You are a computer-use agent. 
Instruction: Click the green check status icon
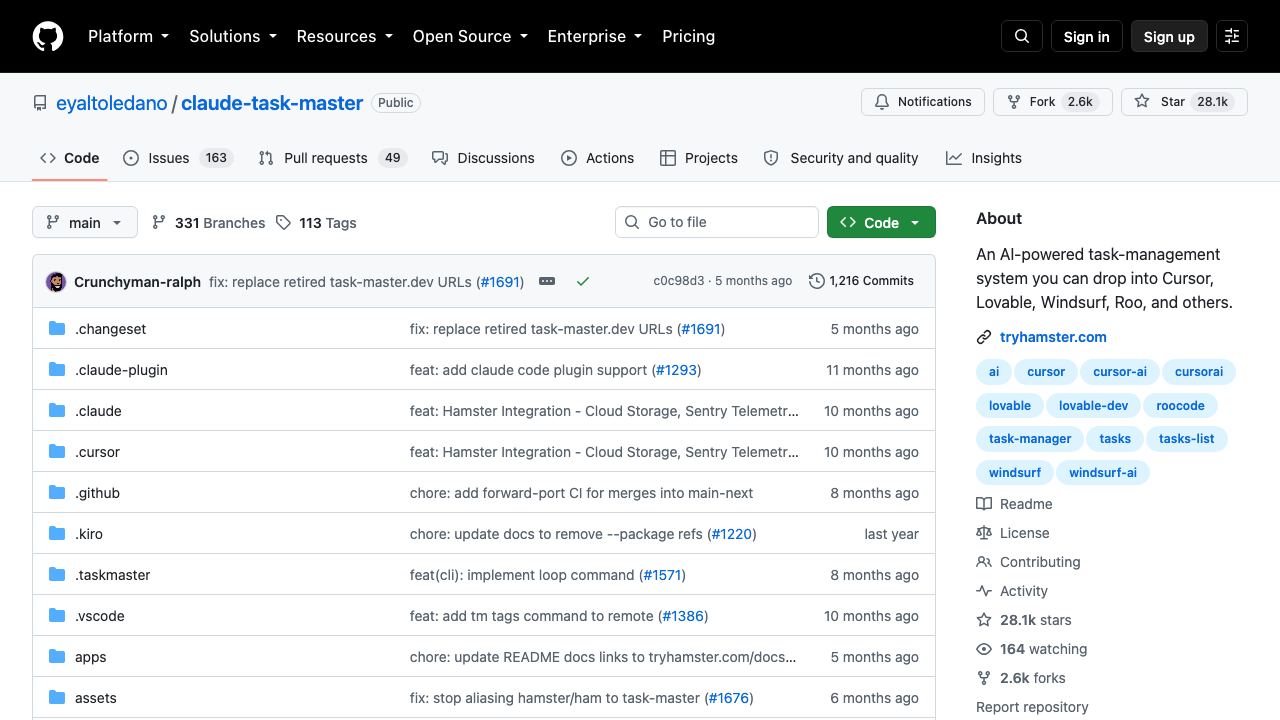click(583, 282)
